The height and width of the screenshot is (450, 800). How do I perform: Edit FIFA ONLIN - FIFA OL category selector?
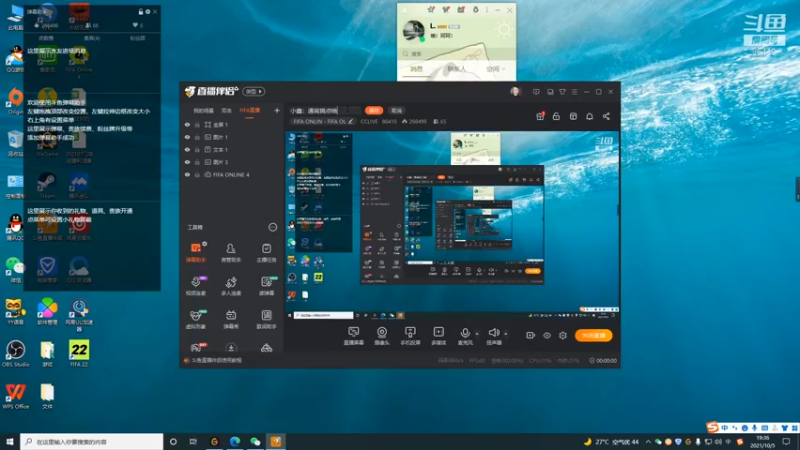(322, 121)
